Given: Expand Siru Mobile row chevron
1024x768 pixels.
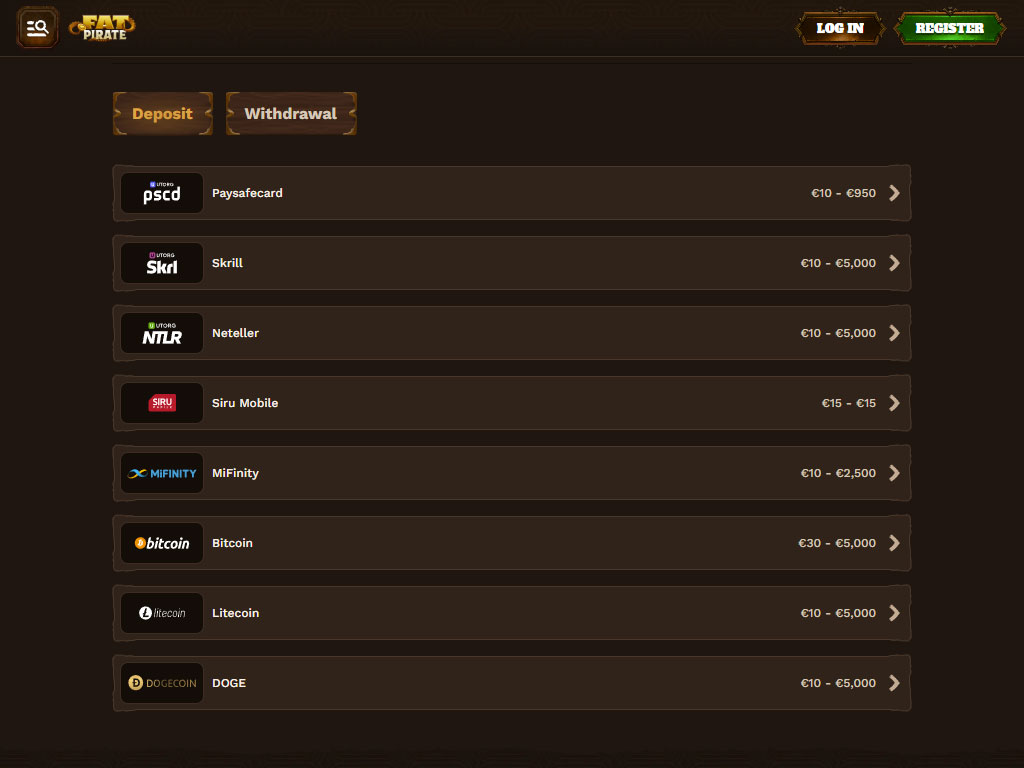Looking at the screenshot, I should 895,403.
